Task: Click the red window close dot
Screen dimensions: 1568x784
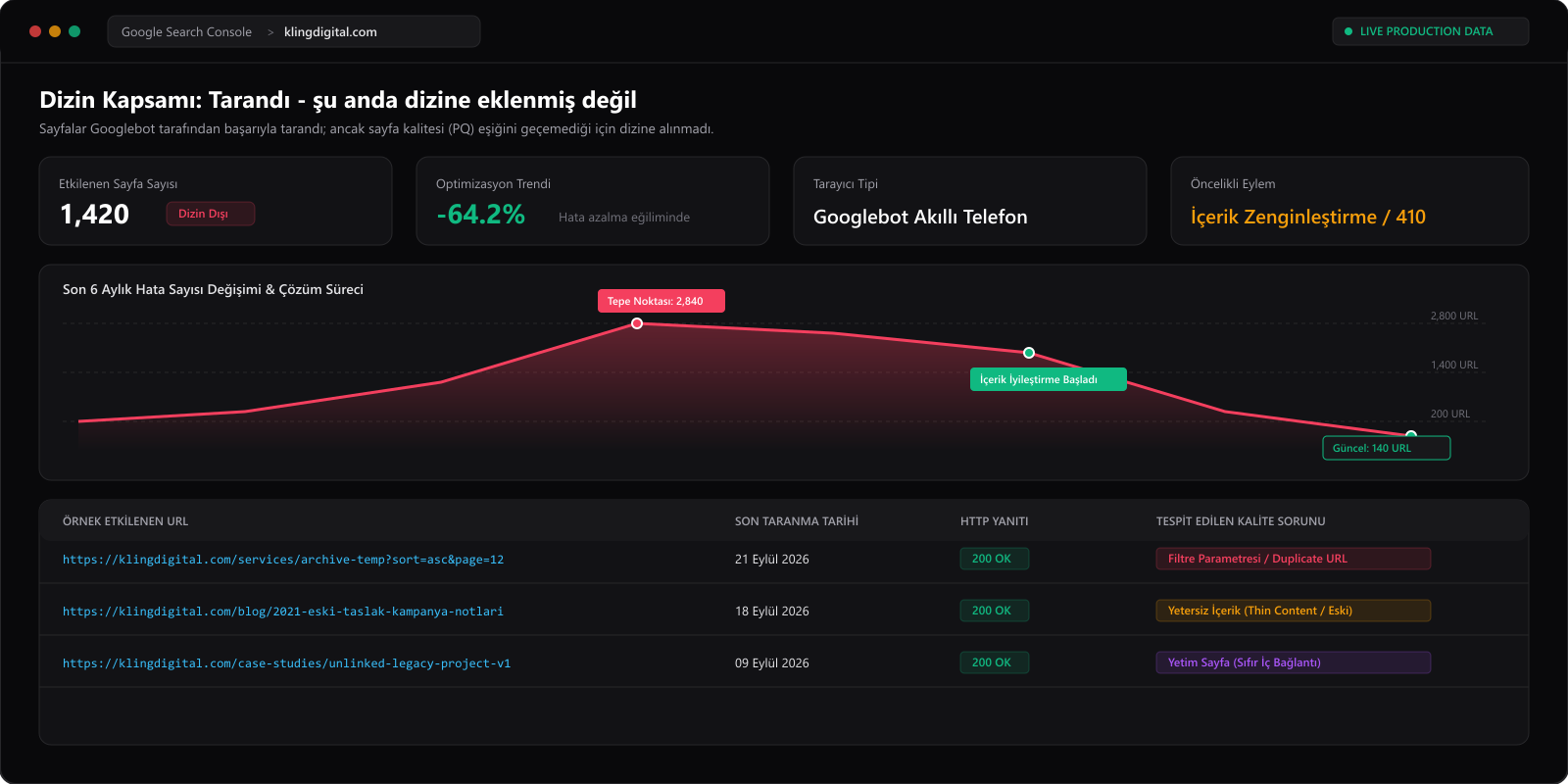Action: click(35, 31)
